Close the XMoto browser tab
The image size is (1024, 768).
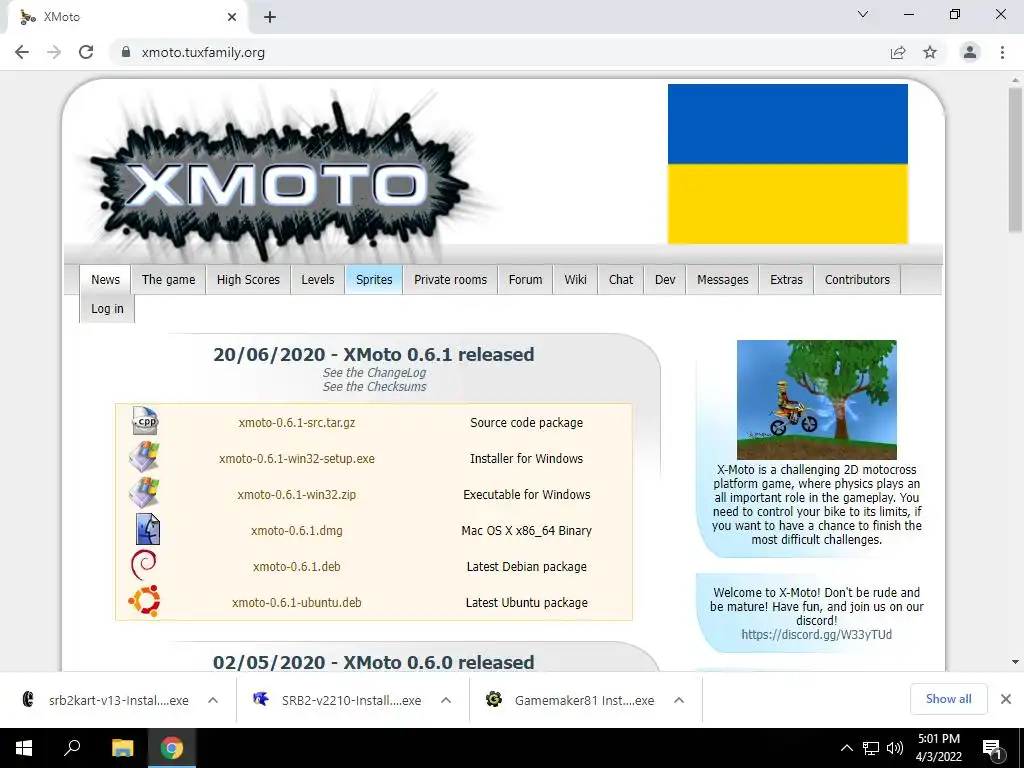(x=232, y=17)
